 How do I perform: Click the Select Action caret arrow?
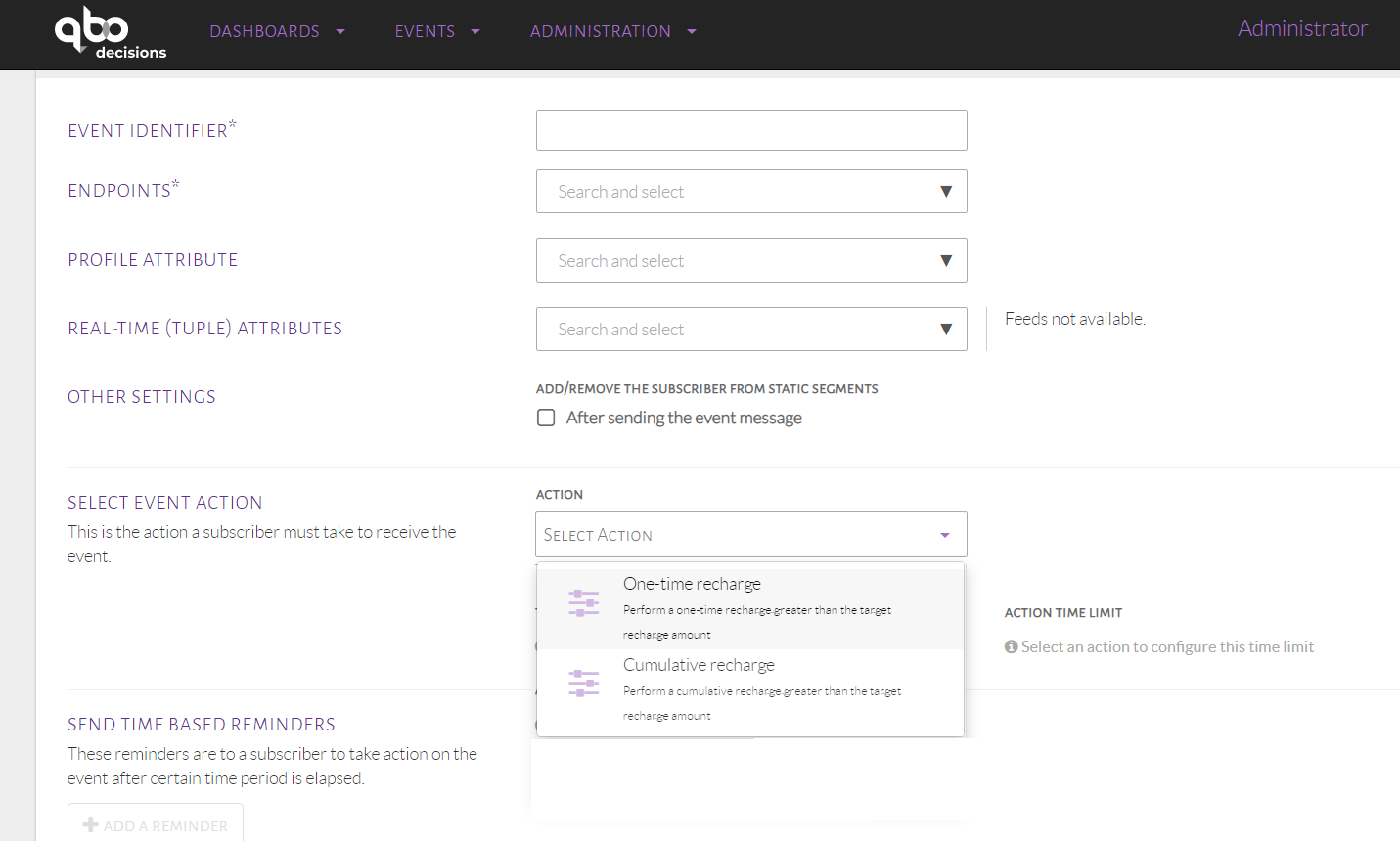tap(945, 535)
